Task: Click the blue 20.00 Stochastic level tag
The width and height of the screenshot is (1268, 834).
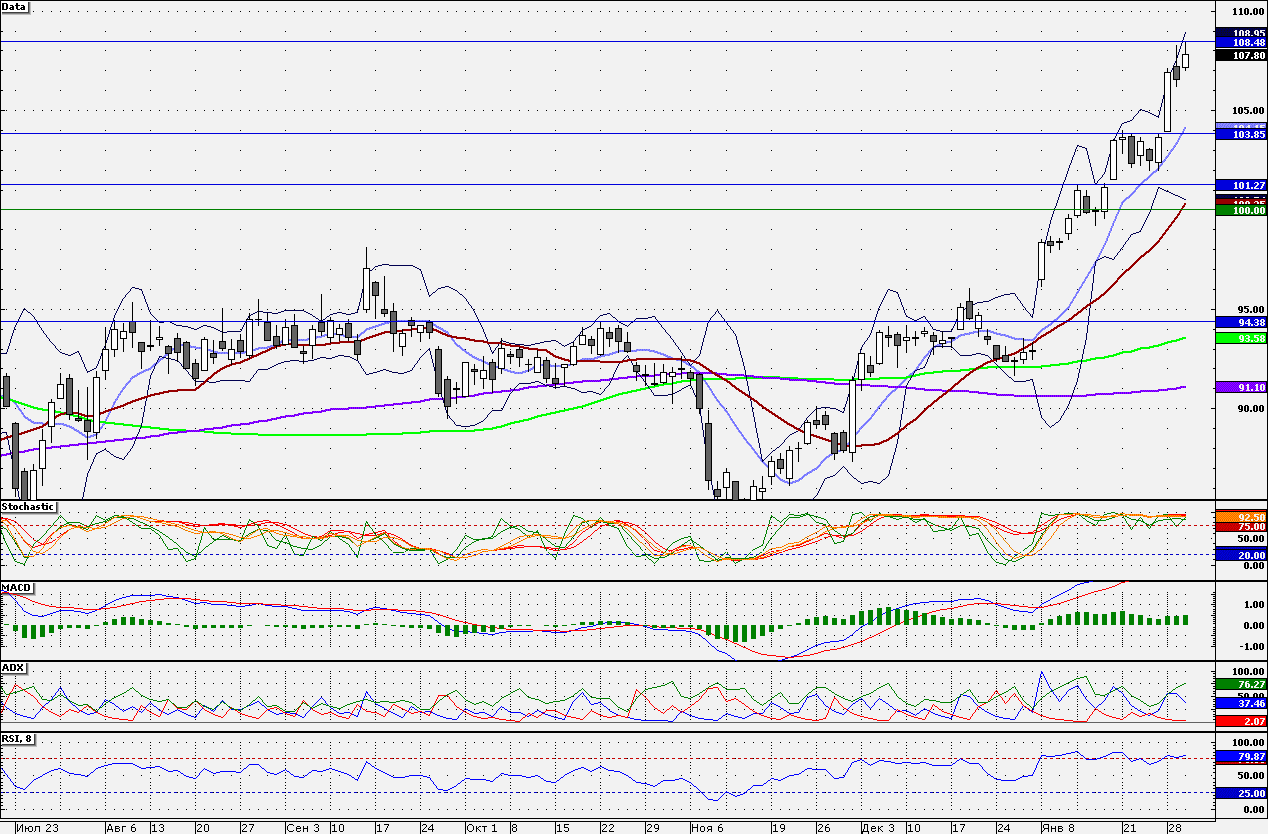Action: 1240,554
